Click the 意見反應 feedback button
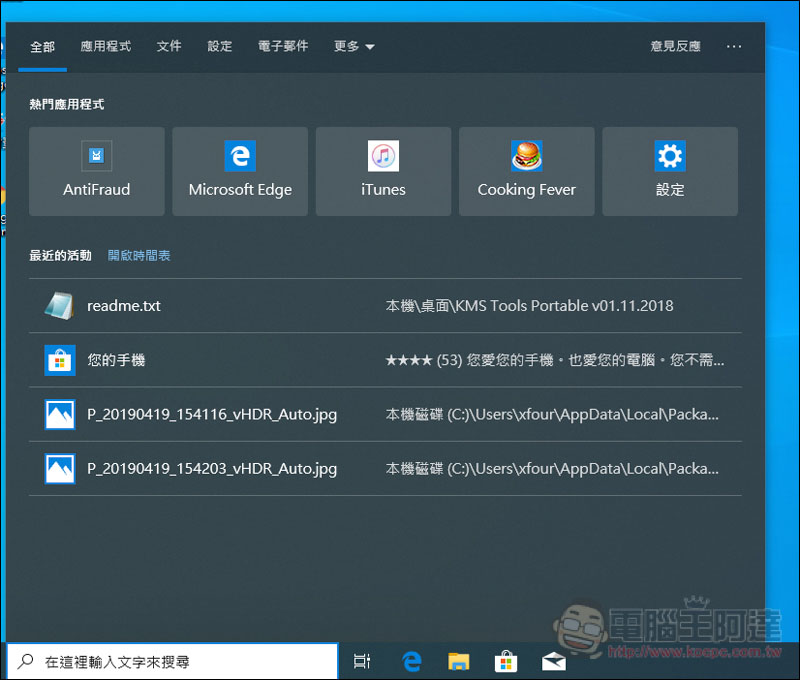 click(x=676, y=46)
